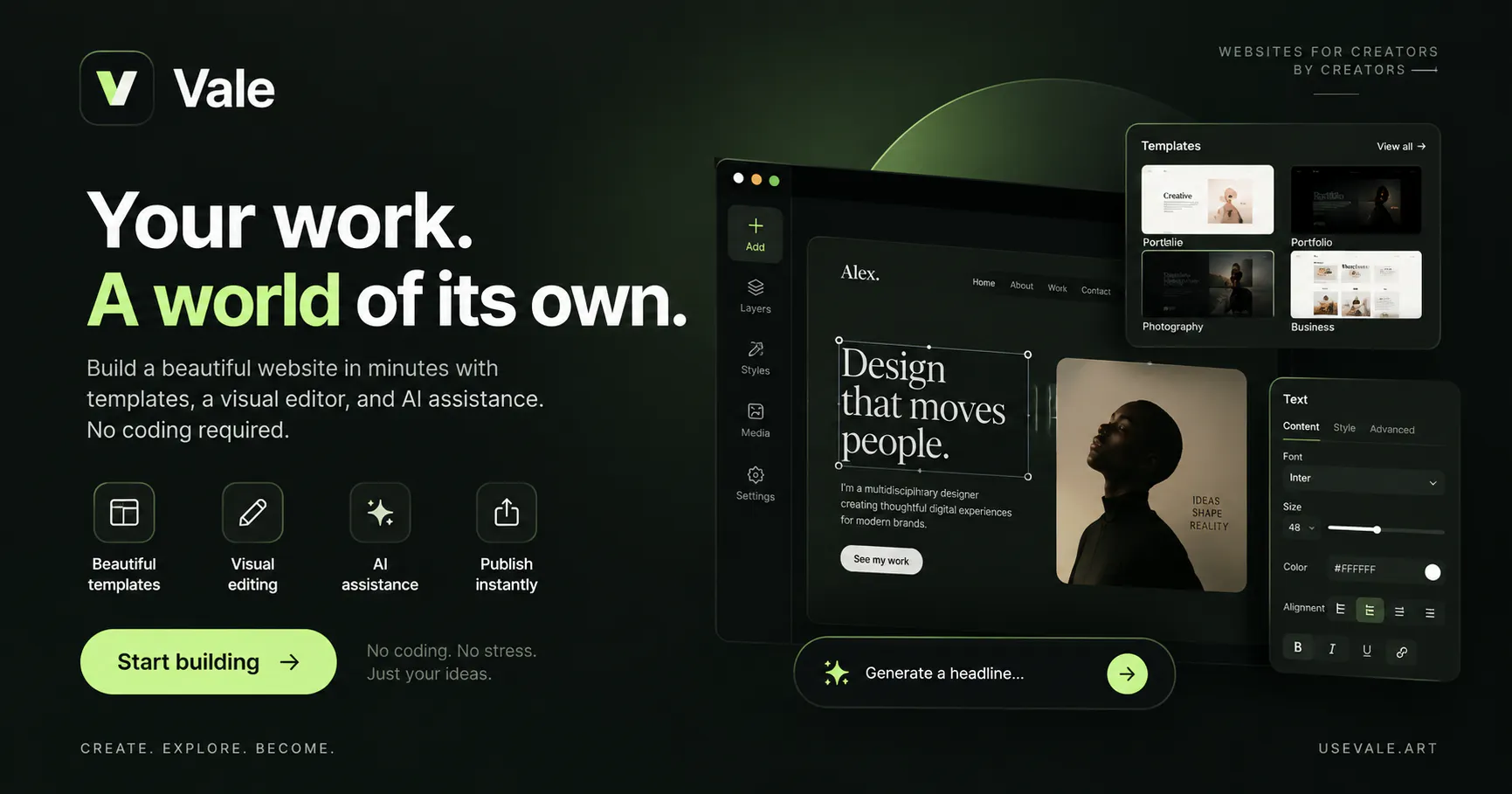Click the Add plus tool in sidebar

(x=756, y=234)
